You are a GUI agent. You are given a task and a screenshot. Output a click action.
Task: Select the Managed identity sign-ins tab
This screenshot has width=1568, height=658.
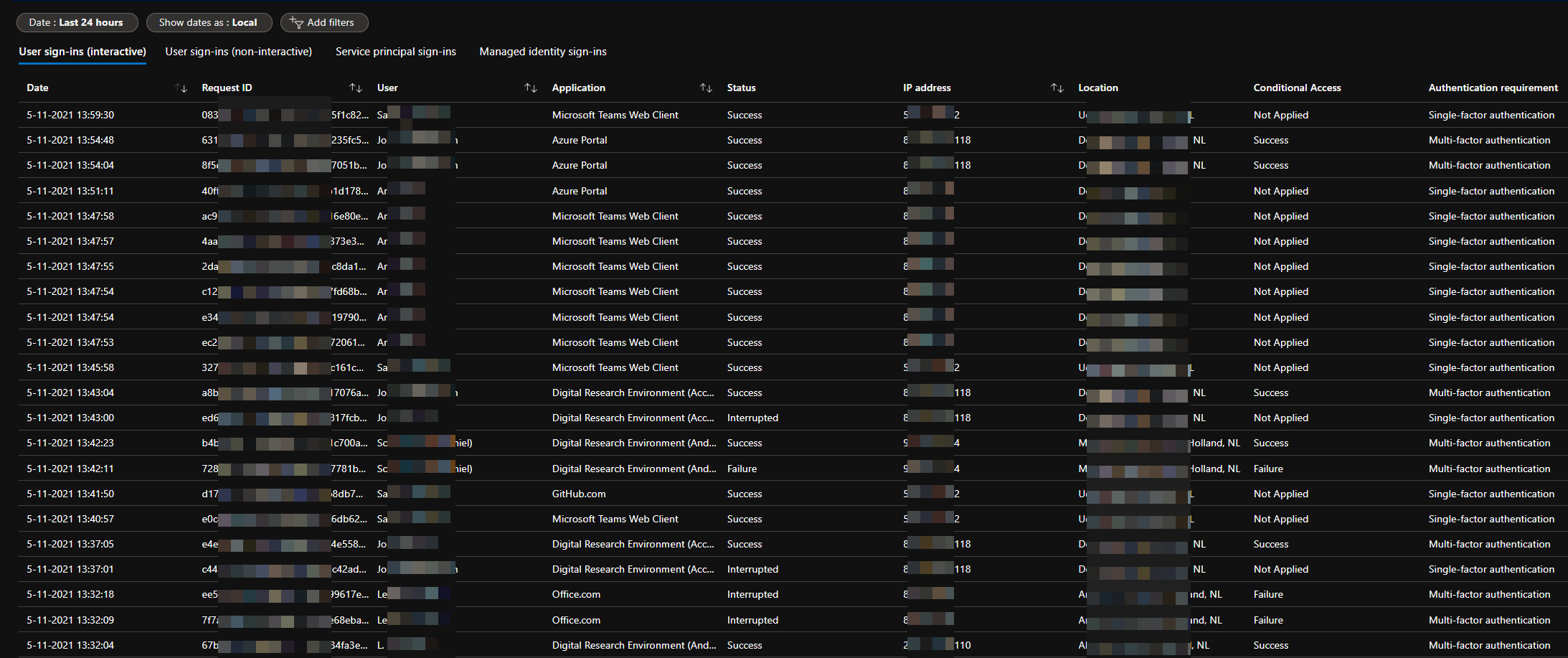pyautogui.click(x=542, y=52)
